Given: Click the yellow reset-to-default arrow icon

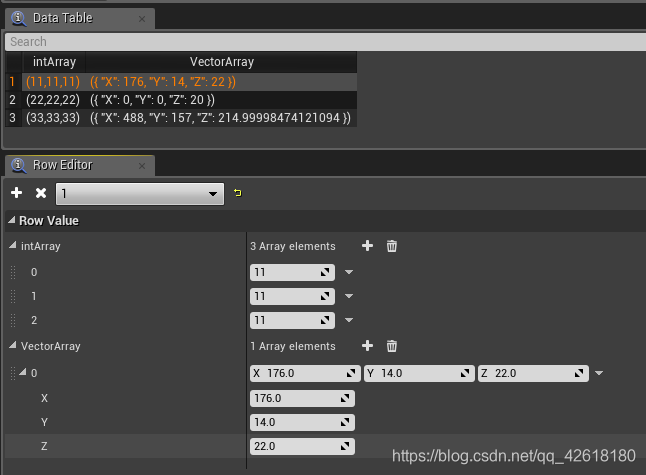Looking at the screenshot, I should point(238,193).
